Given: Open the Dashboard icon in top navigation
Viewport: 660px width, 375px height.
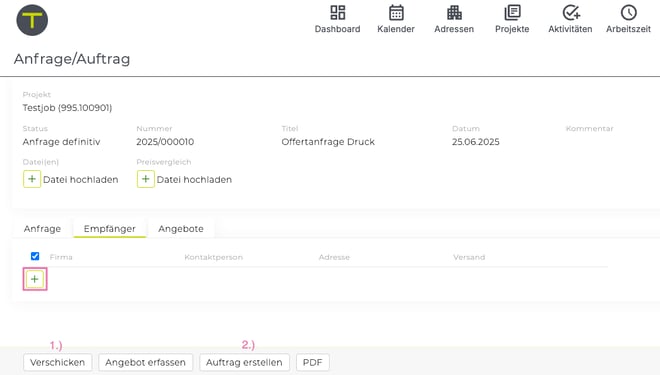Looking at the screenshot, I should pyautogui.click(x=337, y=13).
